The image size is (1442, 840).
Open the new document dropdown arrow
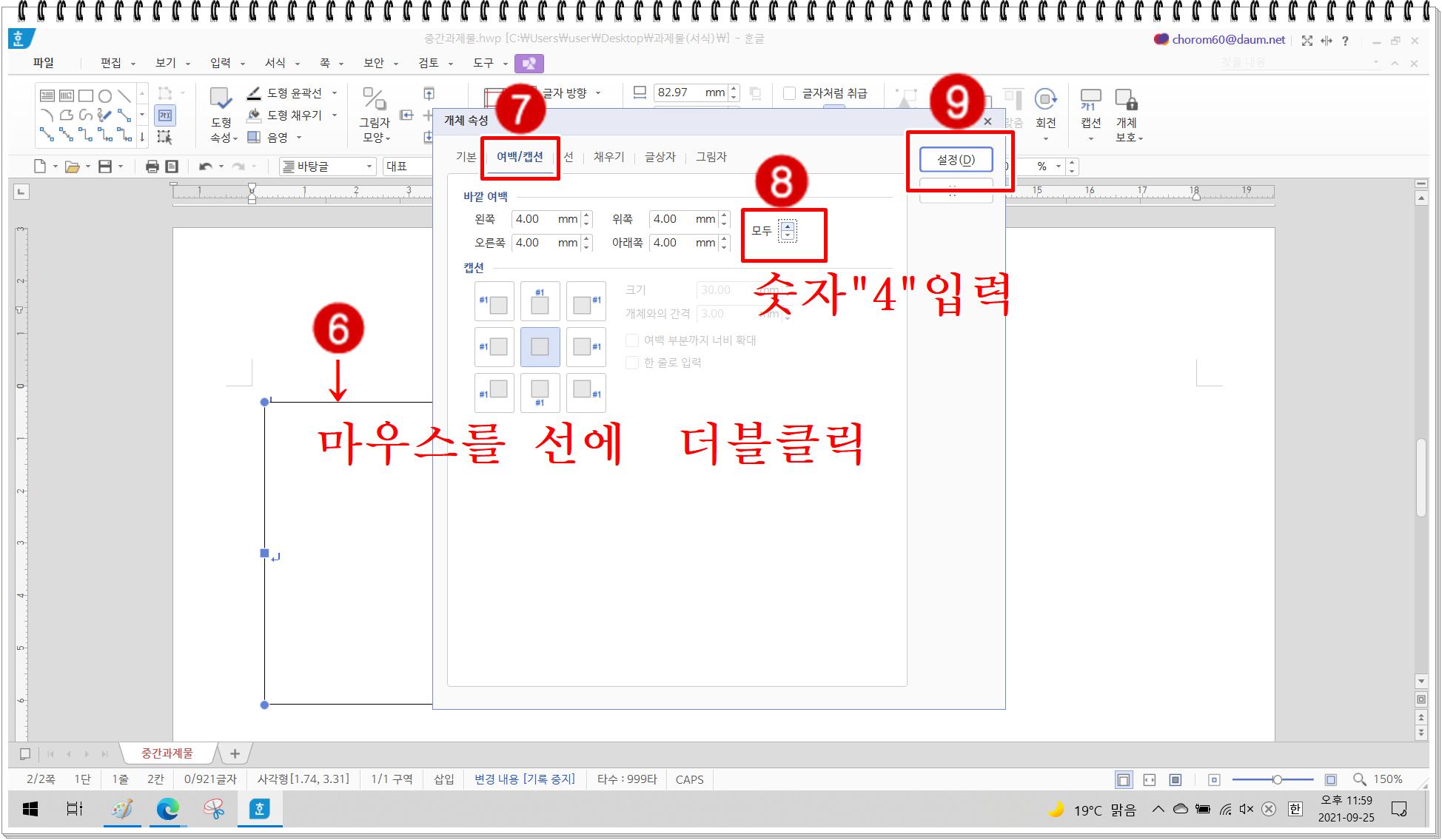tap(55, 167)
